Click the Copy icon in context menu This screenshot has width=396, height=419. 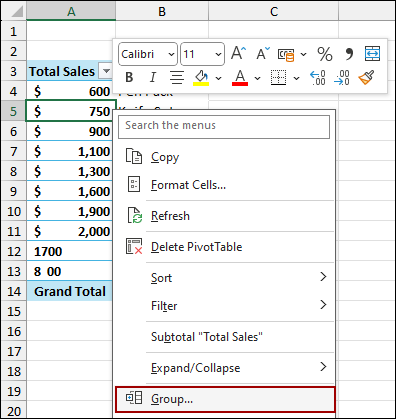[x=134, y=156]
